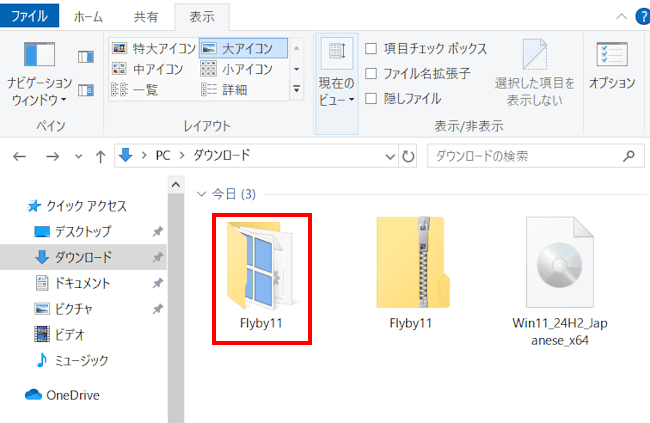
Task: Switch to the 共有 ribbon tab
Action: 146,17
